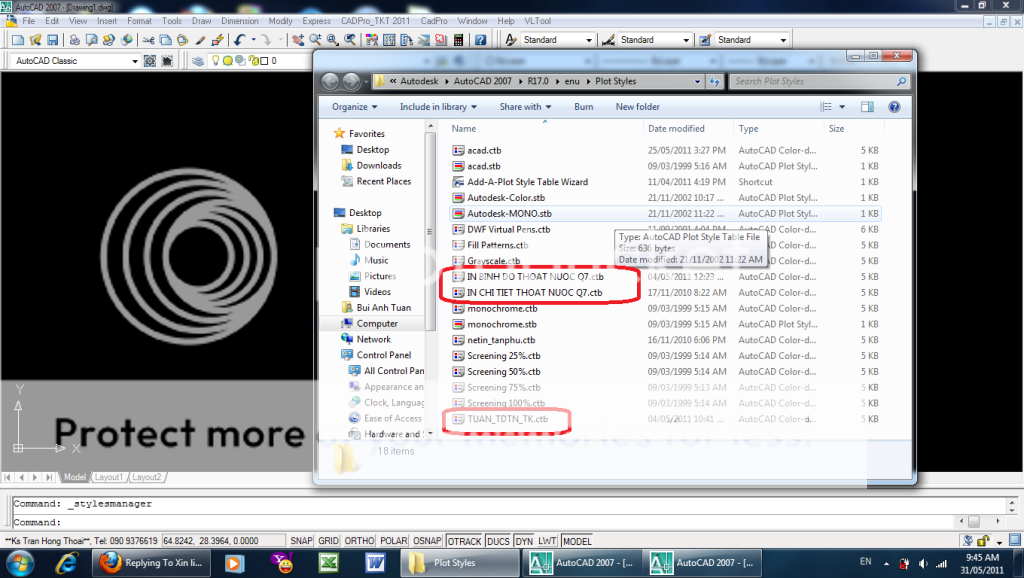Open the Format menu
Viewport: 1024px width, 578px height.
(x=139, y=21)
